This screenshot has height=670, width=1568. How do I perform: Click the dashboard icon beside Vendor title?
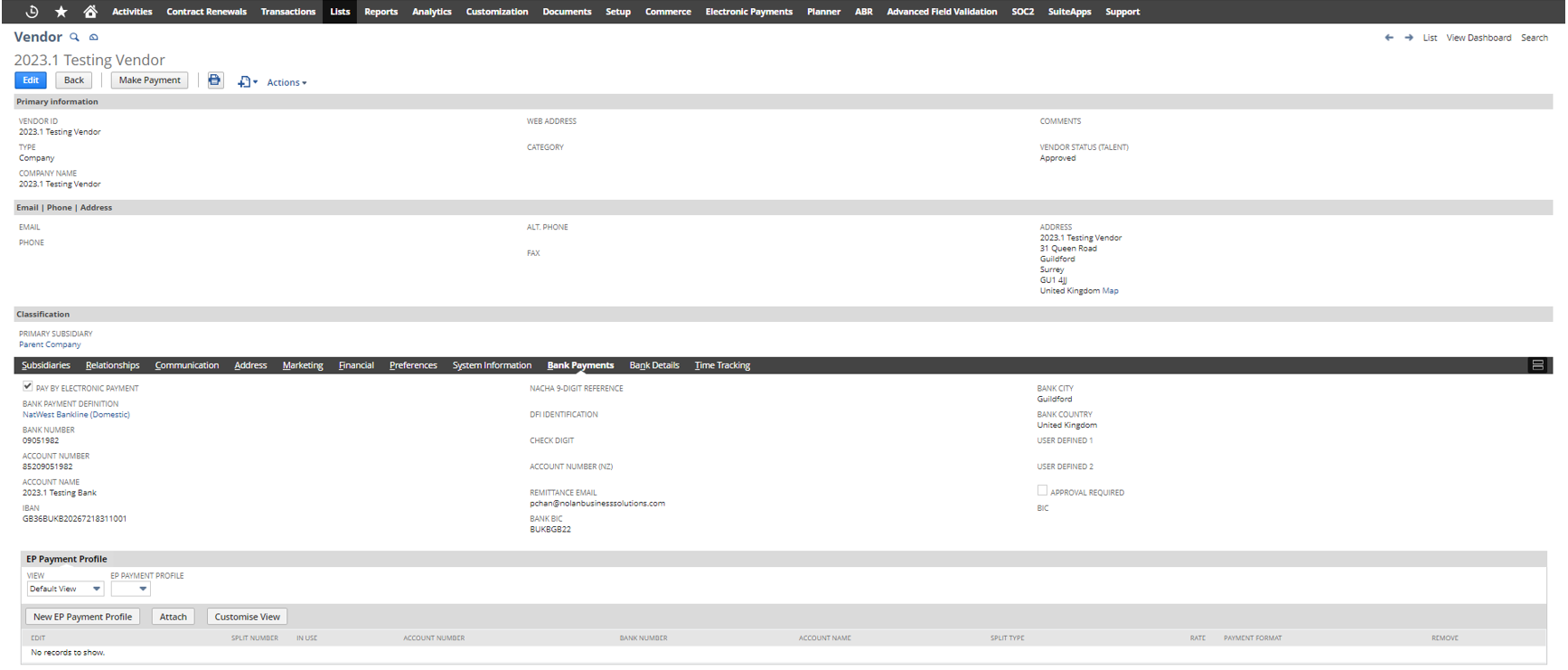click(93, 37)
